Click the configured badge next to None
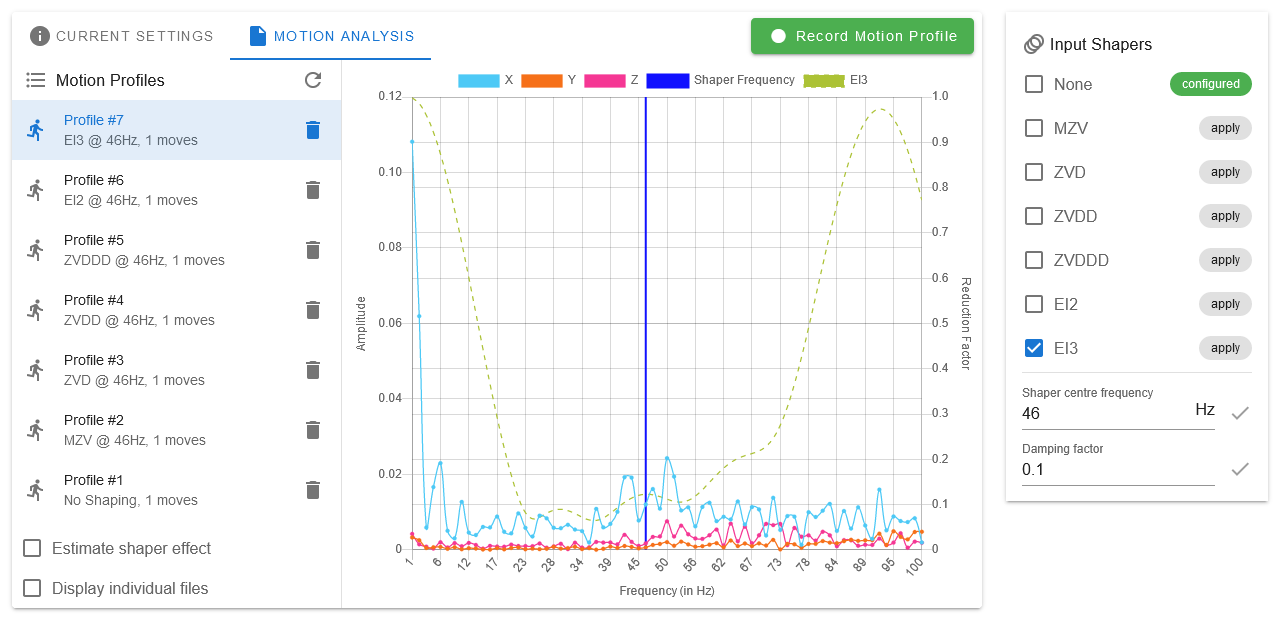Screen dimensions: 1280x620 [x=1211, y=84]
